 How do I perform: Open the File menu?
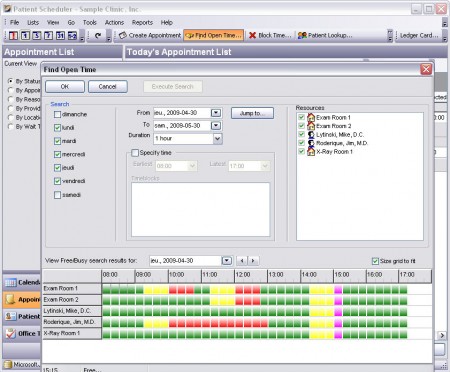tap(14, 23)
